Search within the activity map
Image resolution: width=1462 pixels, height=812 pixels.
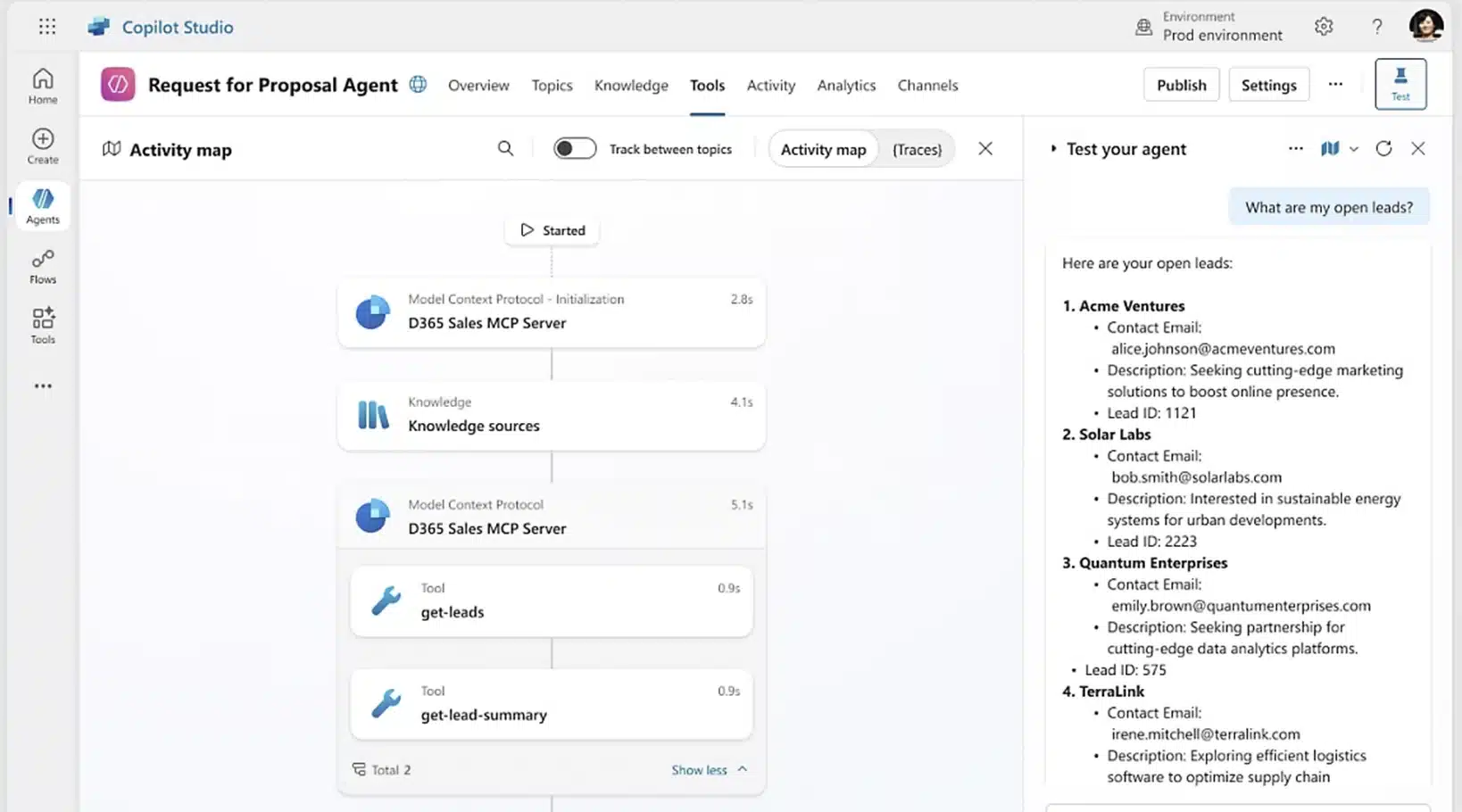click(x=505, y=149)
